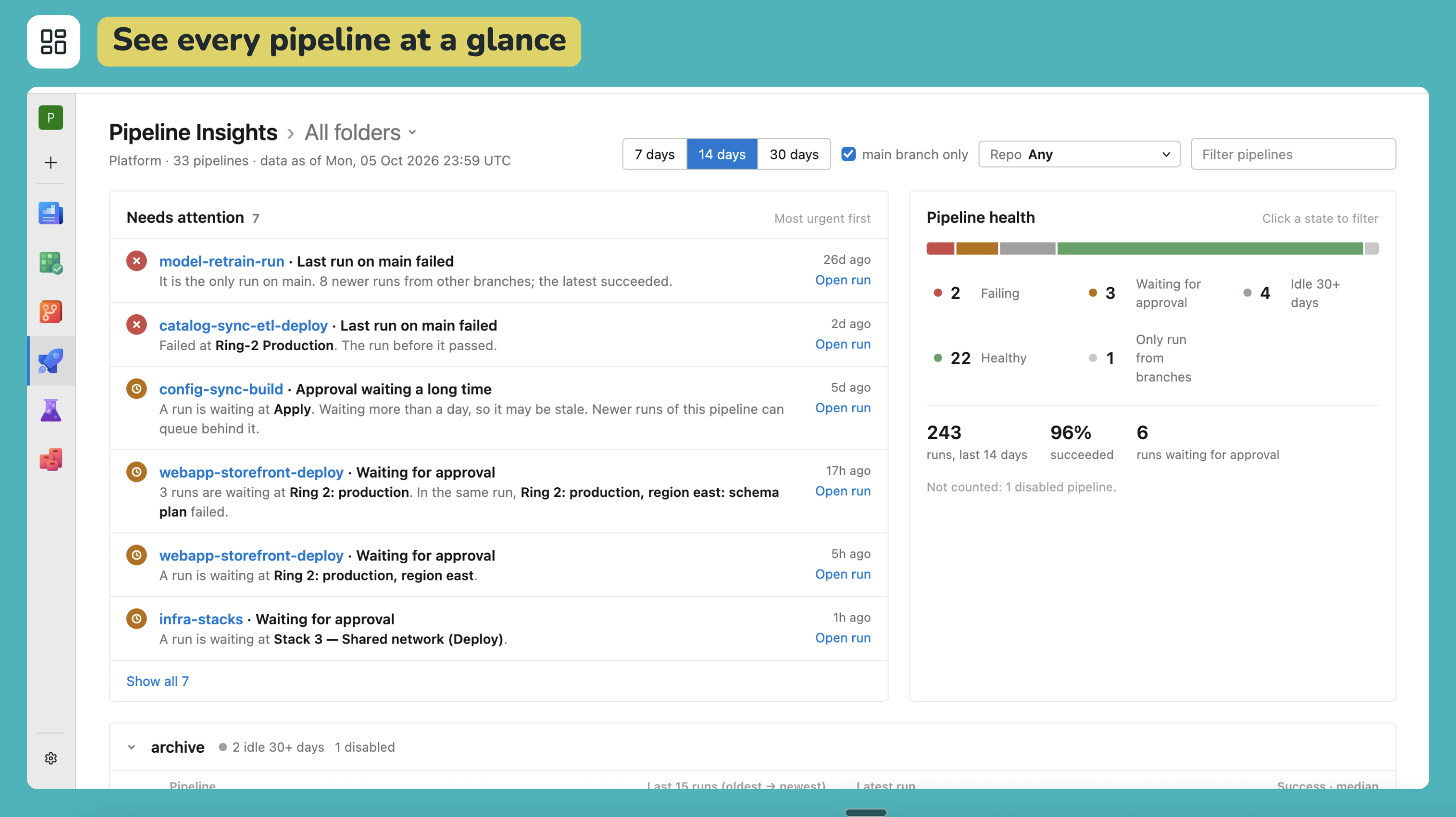Open the catalog-sync-etl-deploy pipeline link

[243, 325]
